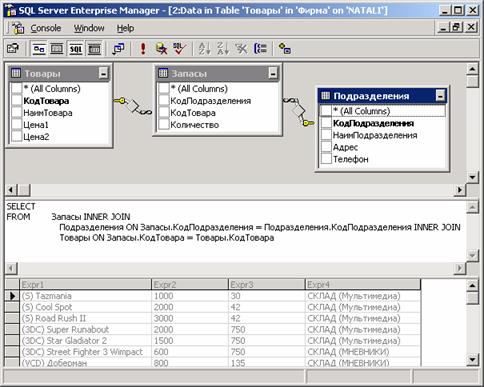Click the table icon on the Запасы header
The height and width of the screenshot is (387, 484).
coord(163,73)
